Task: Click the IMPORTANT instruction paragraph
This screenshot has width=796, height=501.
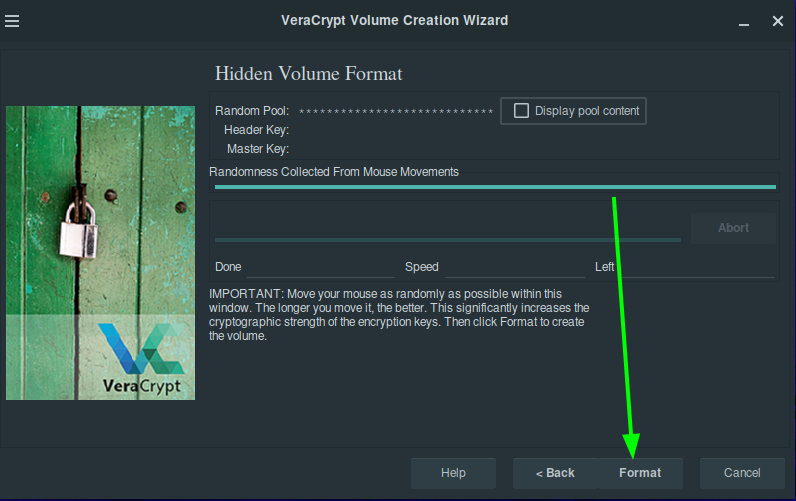Action: pos(399,315)
